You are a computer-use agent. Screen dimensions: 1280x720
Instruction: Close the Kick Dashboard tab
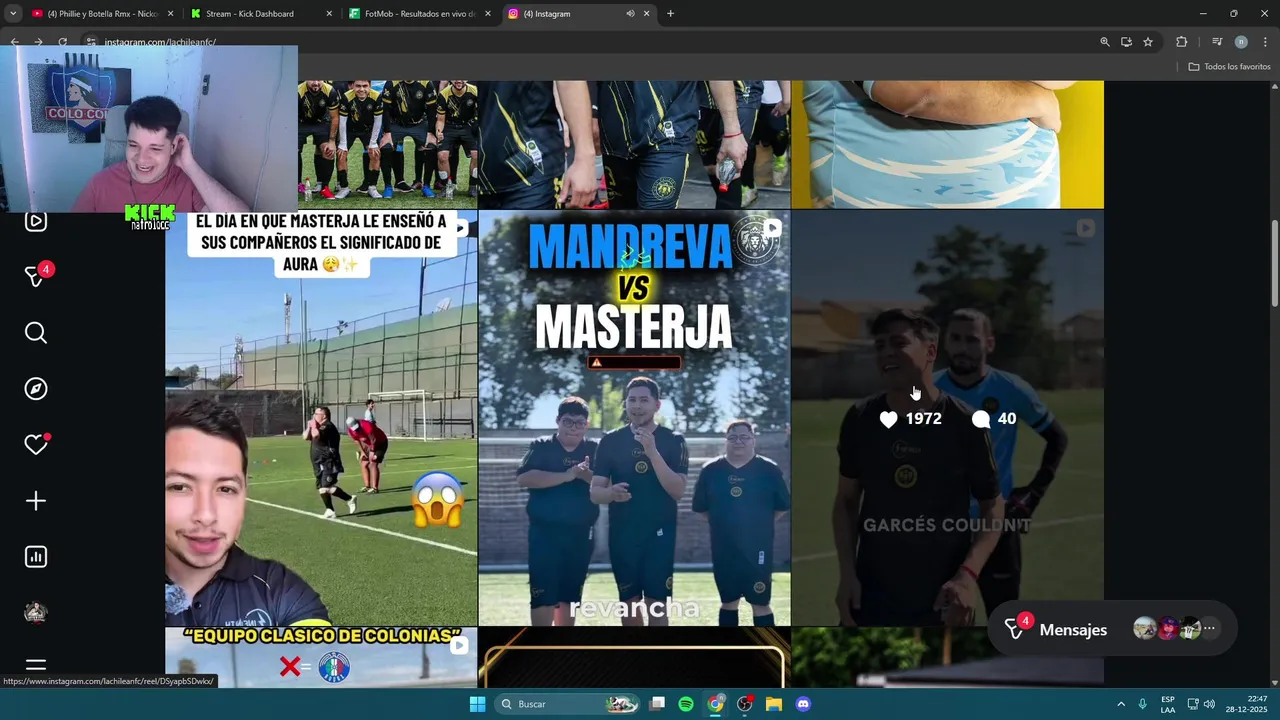(329, 14)
